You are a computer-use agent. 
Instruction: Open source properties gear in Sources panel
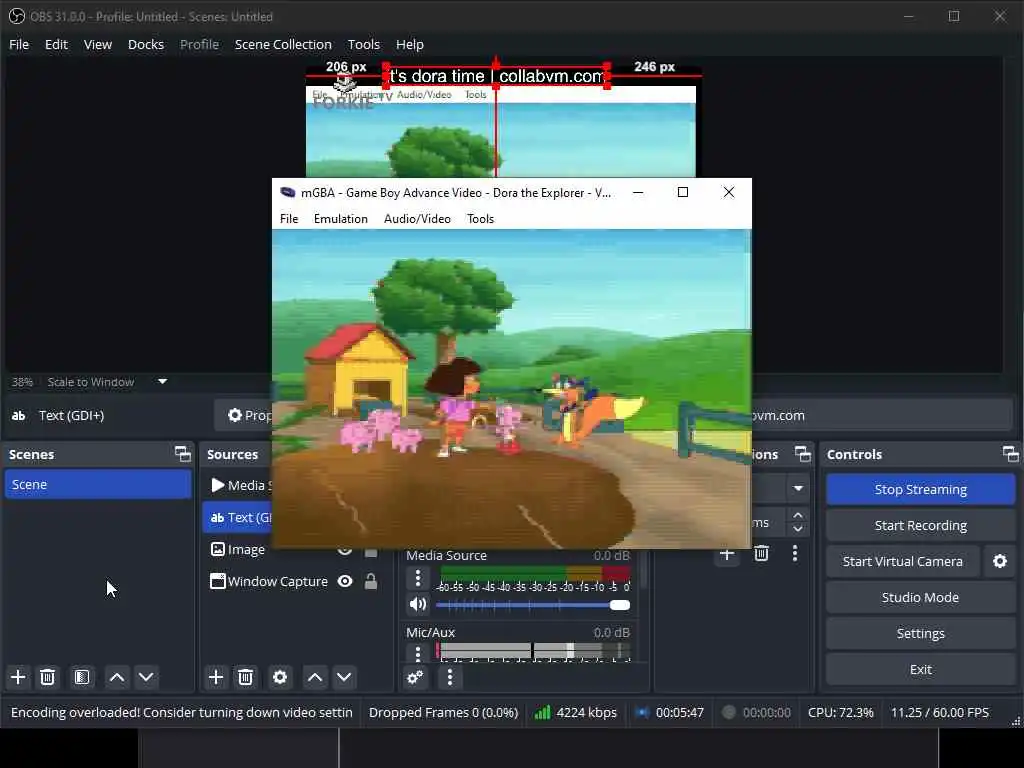coord(280,677)
